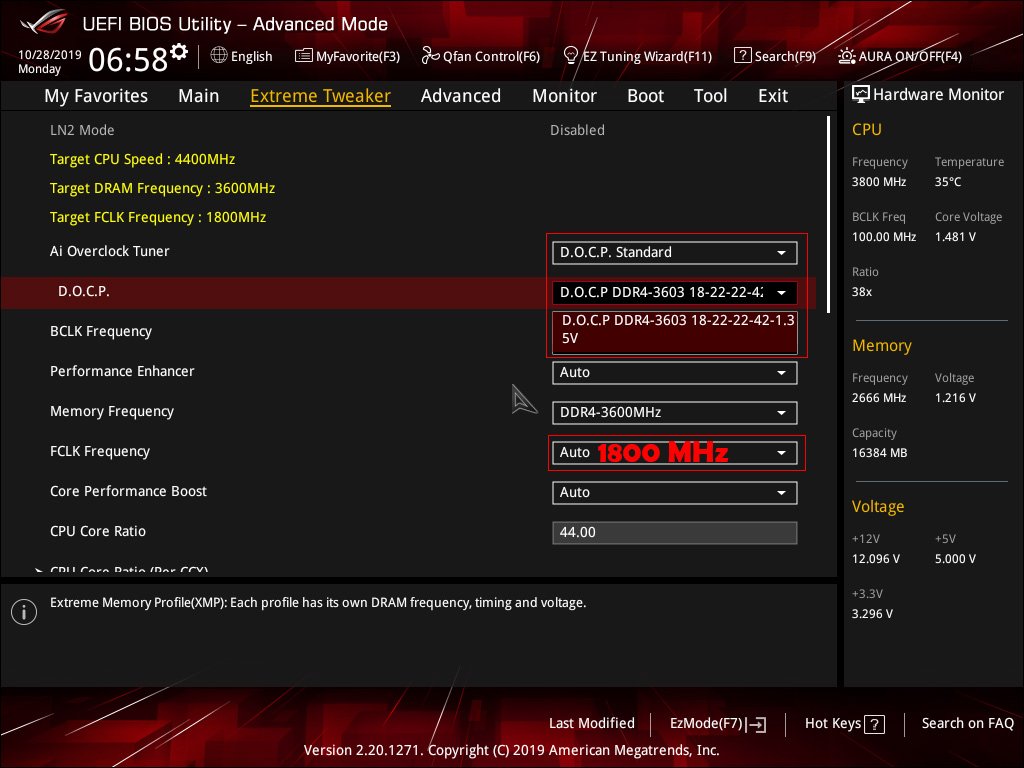
Task: Open Memory Frequency DDR4-3600MHz dropdown
Action: point(675,413)
